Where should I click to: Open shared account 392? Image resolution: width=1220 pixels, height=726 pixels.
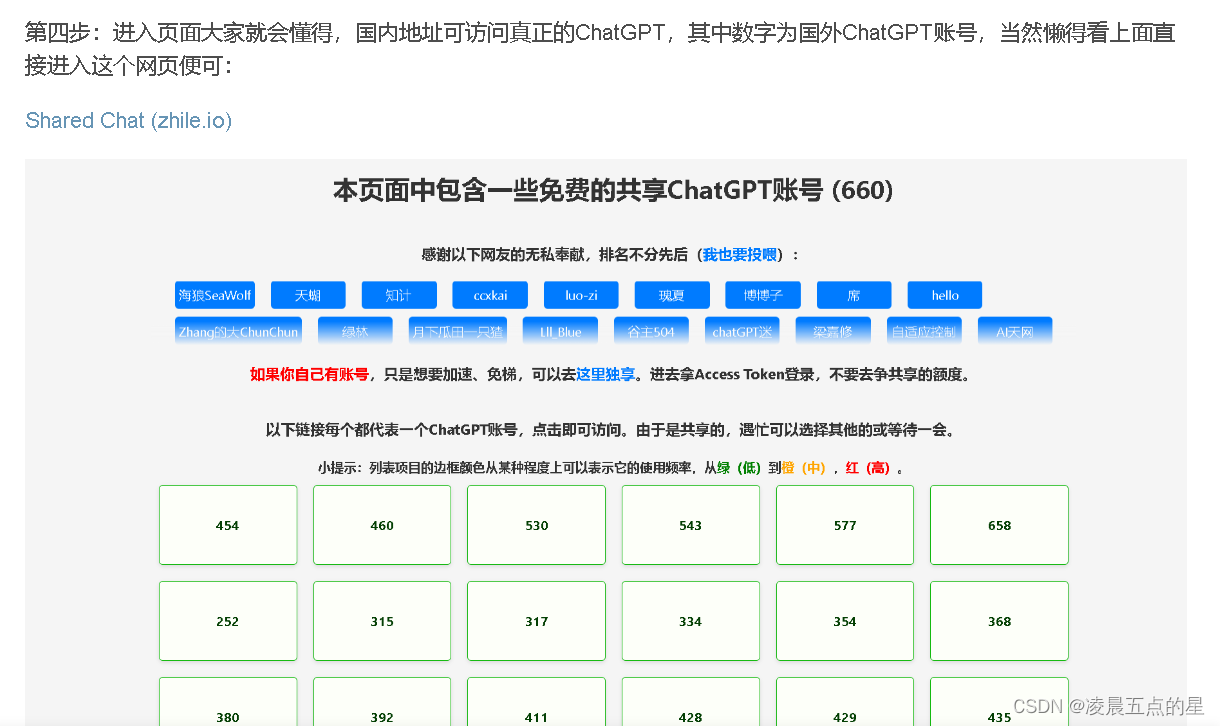coord(382,702)
